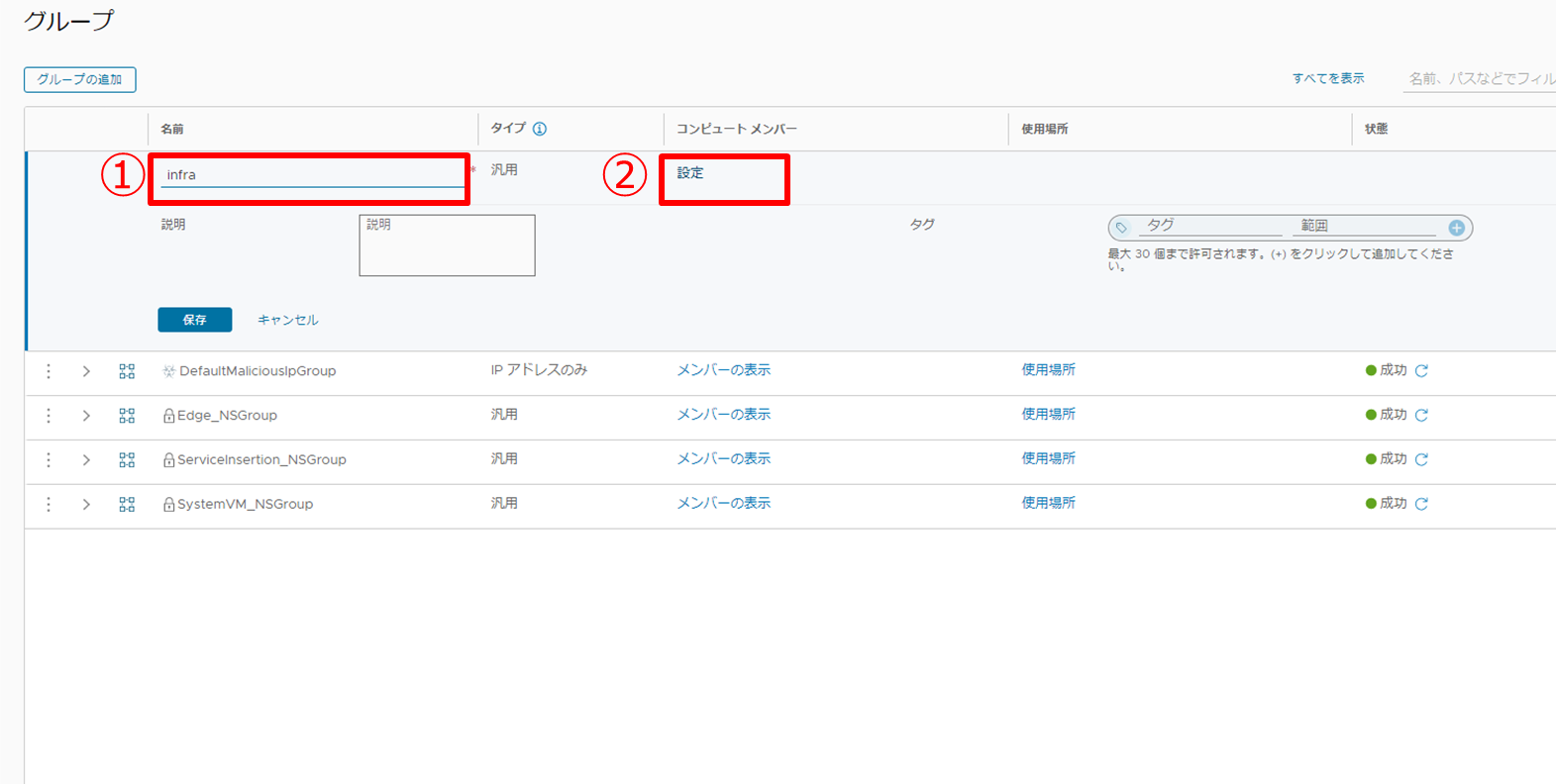Expand the Edge_NSGroup row
This screenshot has height=784, width=1556.
pyautogui.click(x=86, y=416)
